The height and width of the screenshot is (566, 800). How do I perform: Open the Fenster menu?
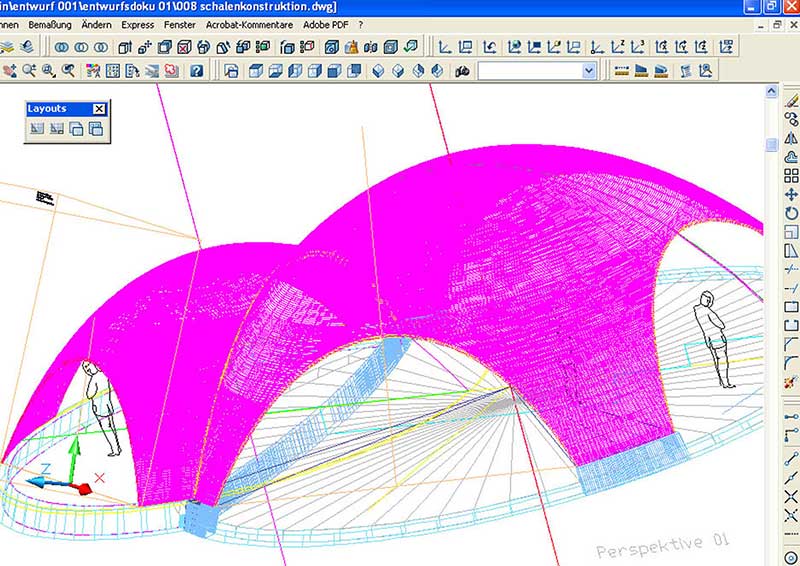(181, 23)
